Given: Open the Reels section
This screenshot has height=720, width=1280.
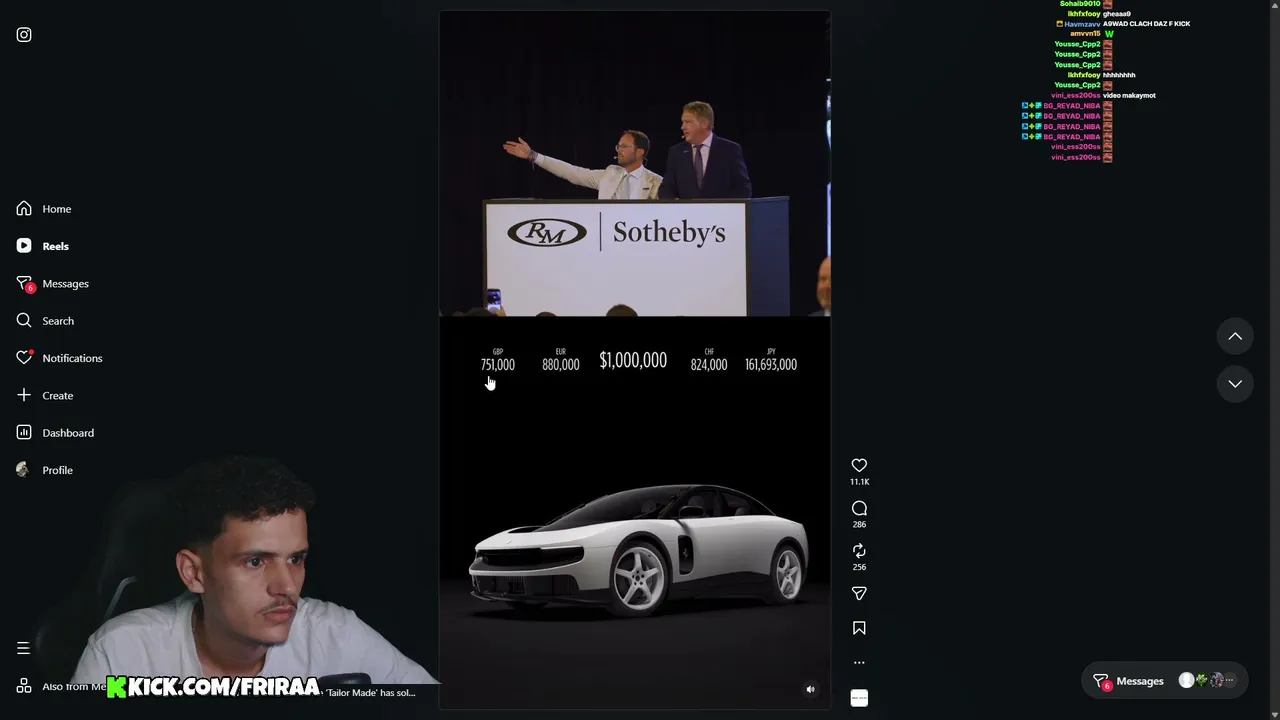Looking at the screenshot, I should [43, 246].
